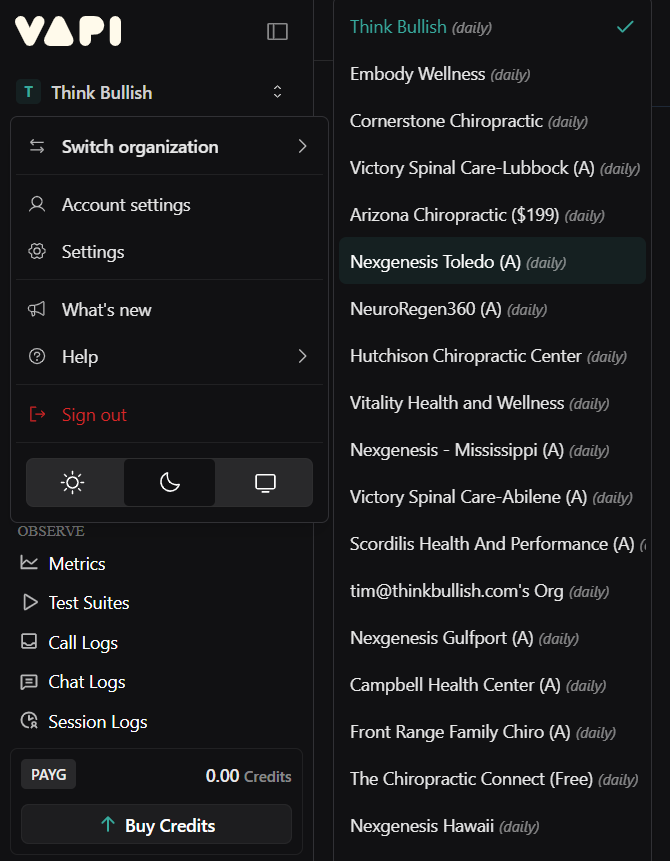670x861 pixels.
Task: Click the Buy Credits button
Action: 156,824
